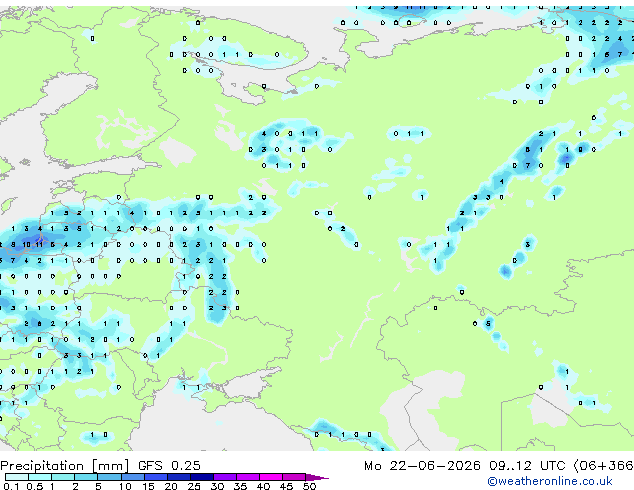Click the '11' precipitation value on the map
The image size is (634, 490).
[39, 245]
